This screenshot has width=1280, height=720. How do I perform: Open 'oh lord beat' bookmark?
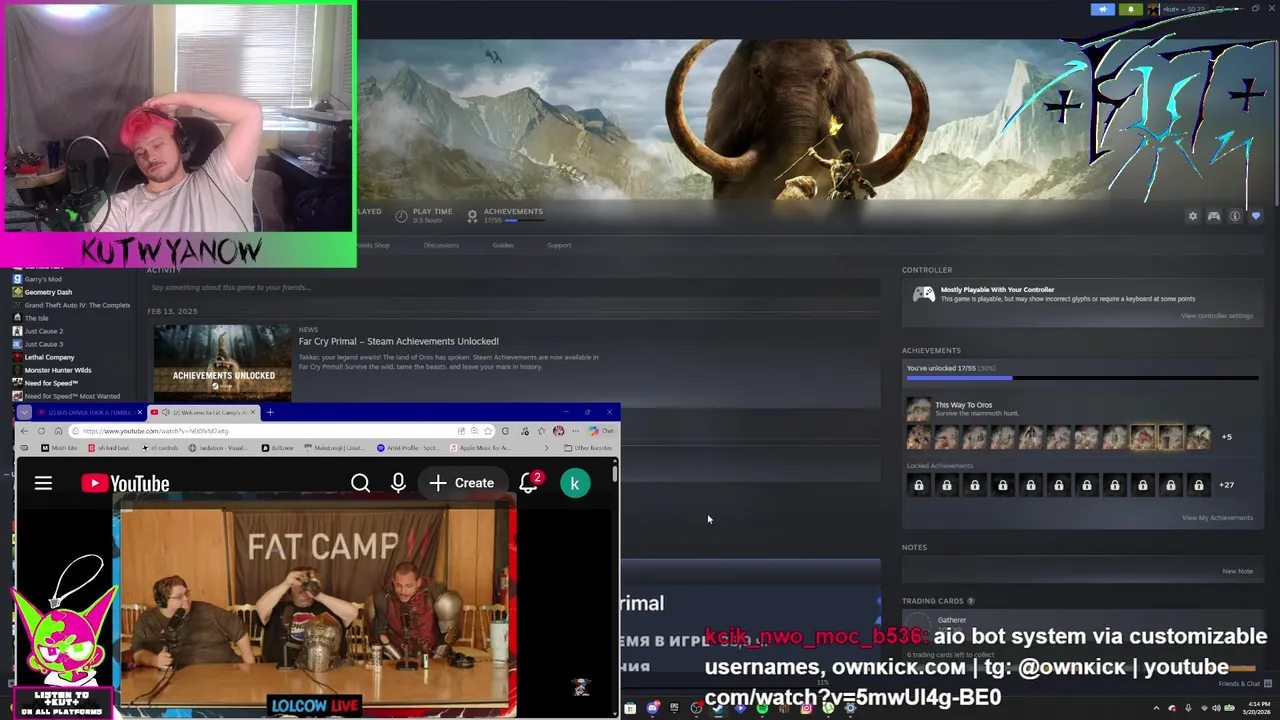click(x=110, y=448)
